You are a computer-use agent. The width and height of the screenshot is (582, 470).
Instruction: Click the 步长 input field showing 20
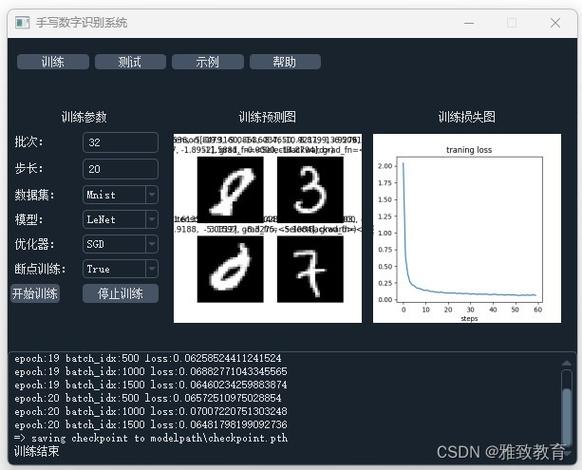[121, 169]
